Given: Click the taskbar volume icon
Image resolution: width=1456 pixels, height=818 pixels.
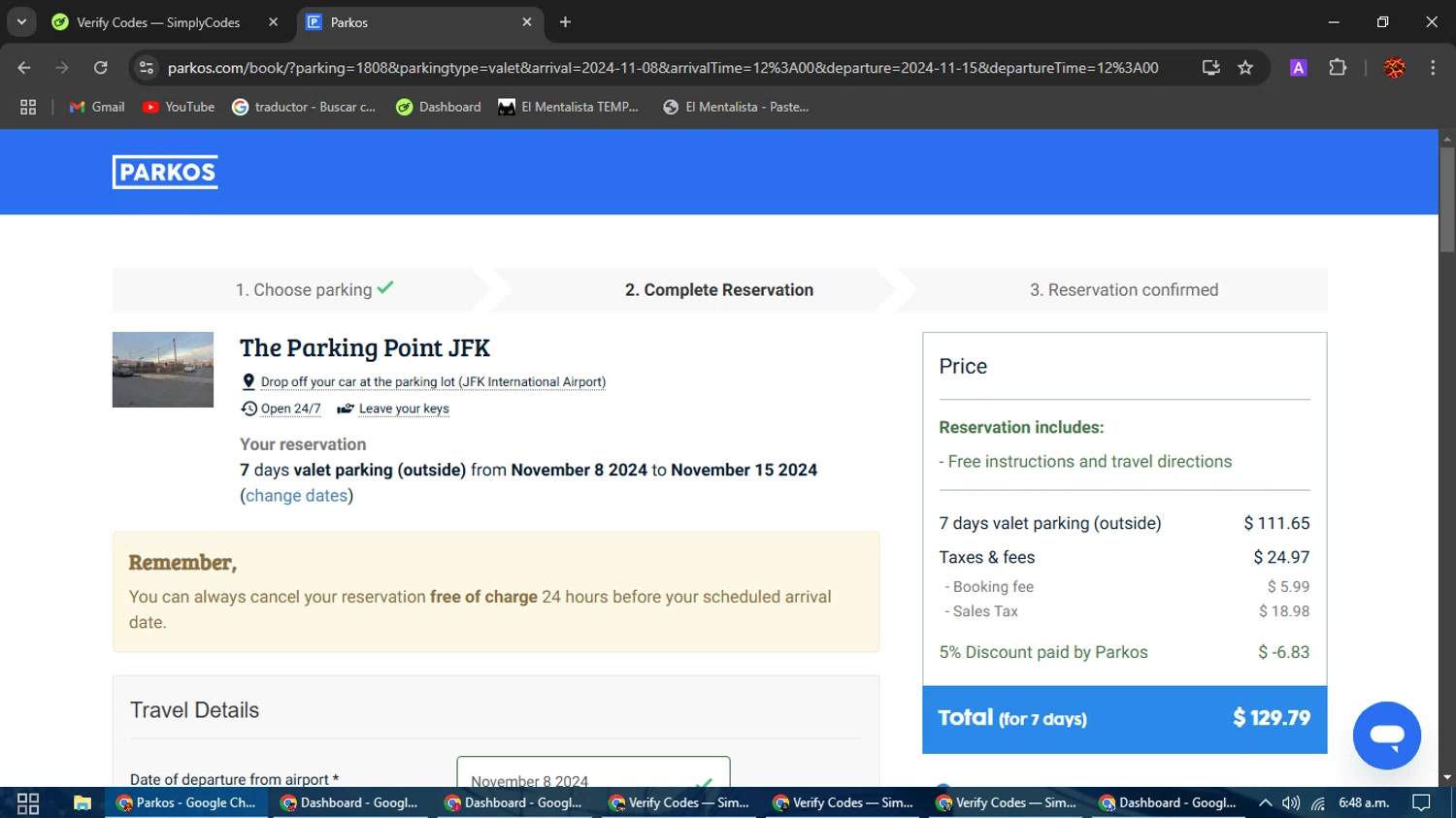Looking at the screenshot, I should coord(1291,802).
